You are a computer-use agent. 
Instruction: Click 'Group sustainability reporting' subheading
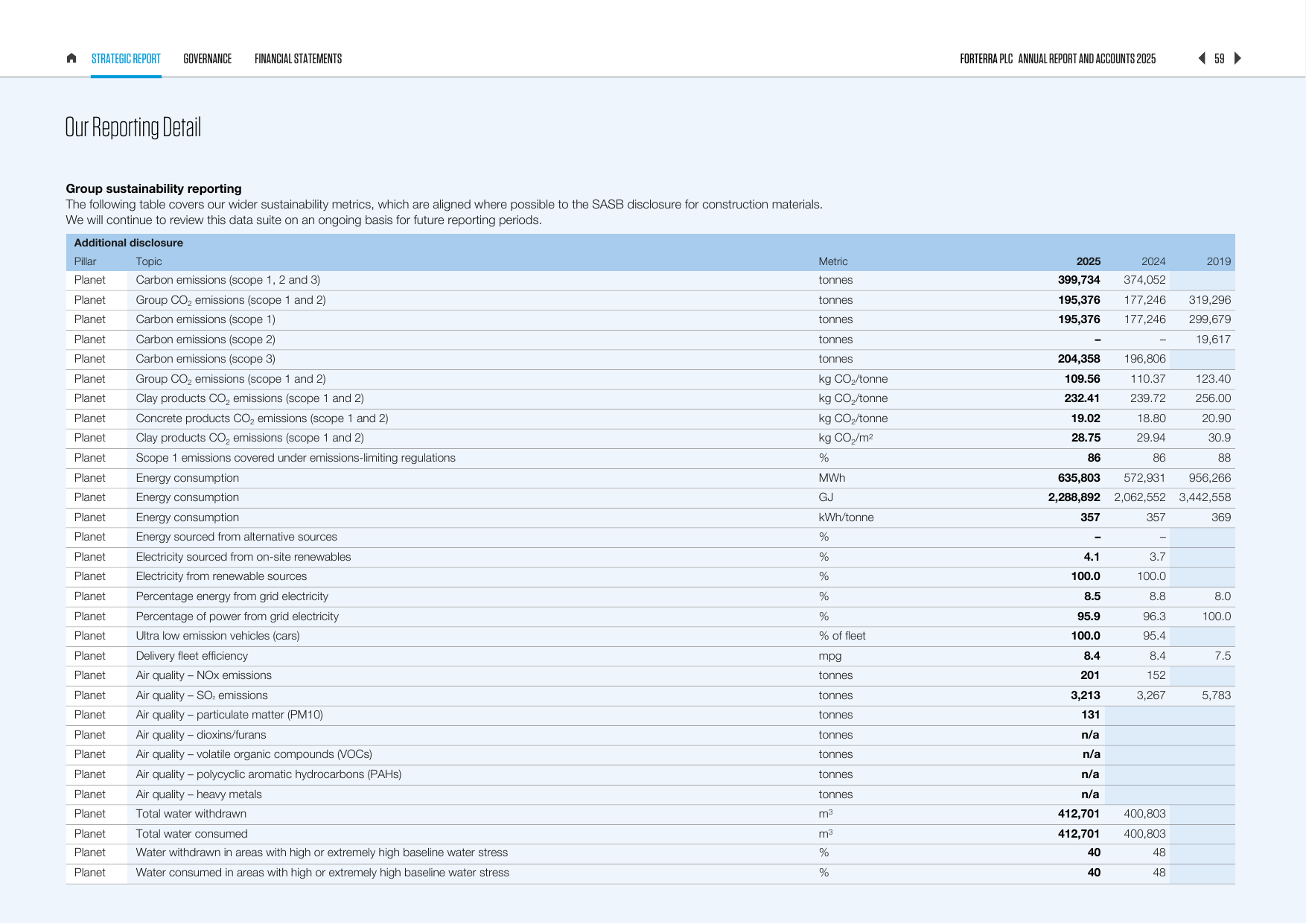click(x=153, y=188)
